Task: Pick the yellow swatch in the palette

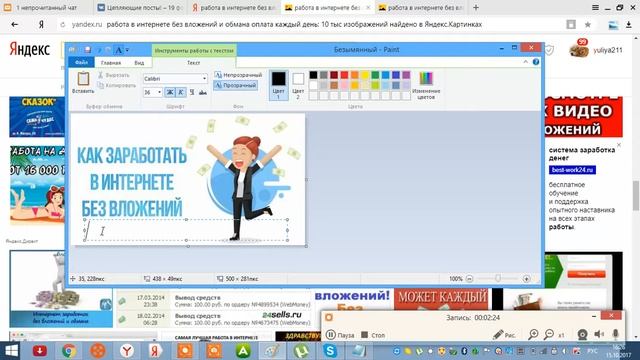Action: (365, 75)
